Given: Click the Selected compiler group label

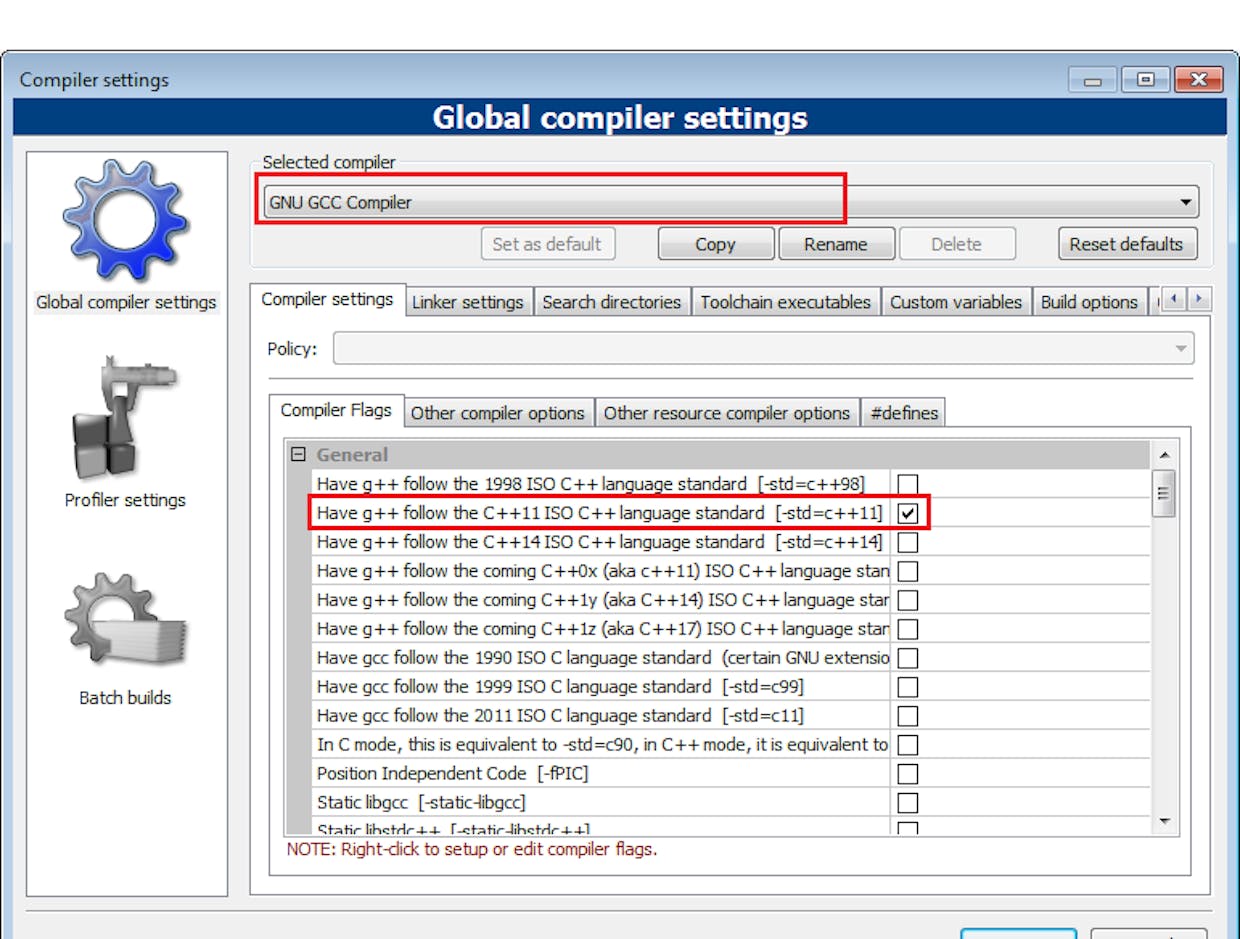Looking at the screenshot, I should (329, 162).
